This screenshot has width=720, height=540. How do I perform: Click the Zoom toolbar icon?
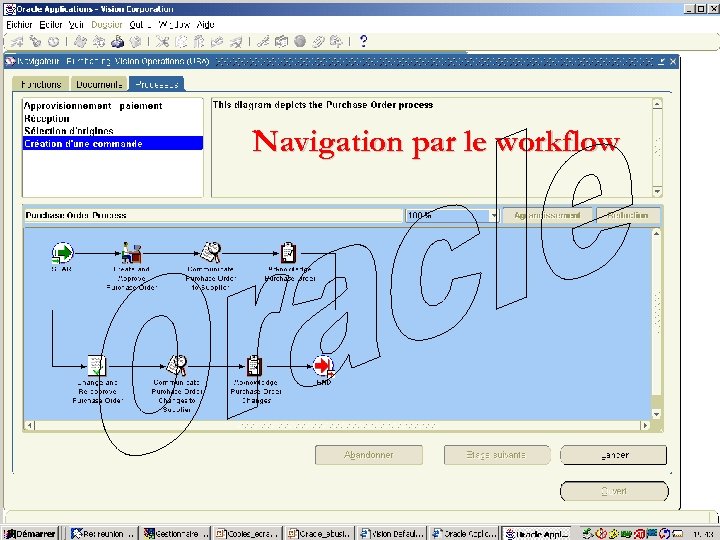(x=281, y=42)
